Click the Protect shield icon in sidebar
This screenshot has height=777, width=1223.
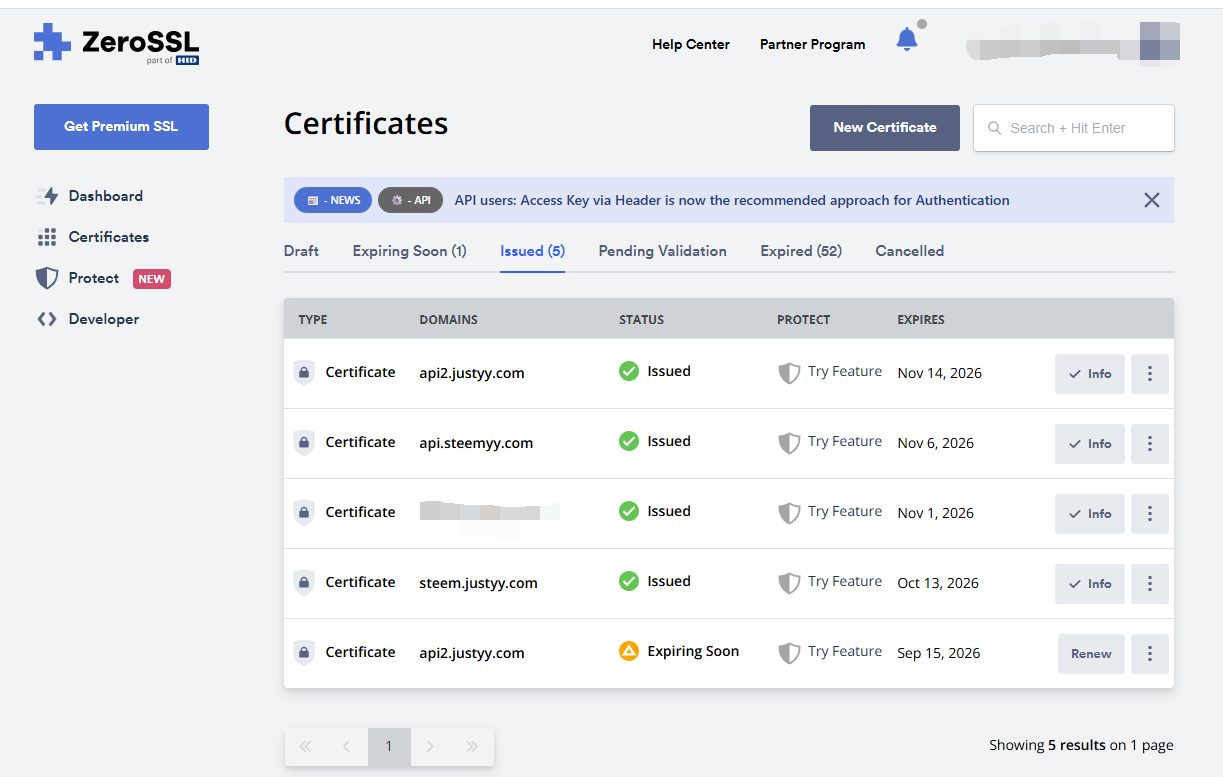[x=47, y=278]
